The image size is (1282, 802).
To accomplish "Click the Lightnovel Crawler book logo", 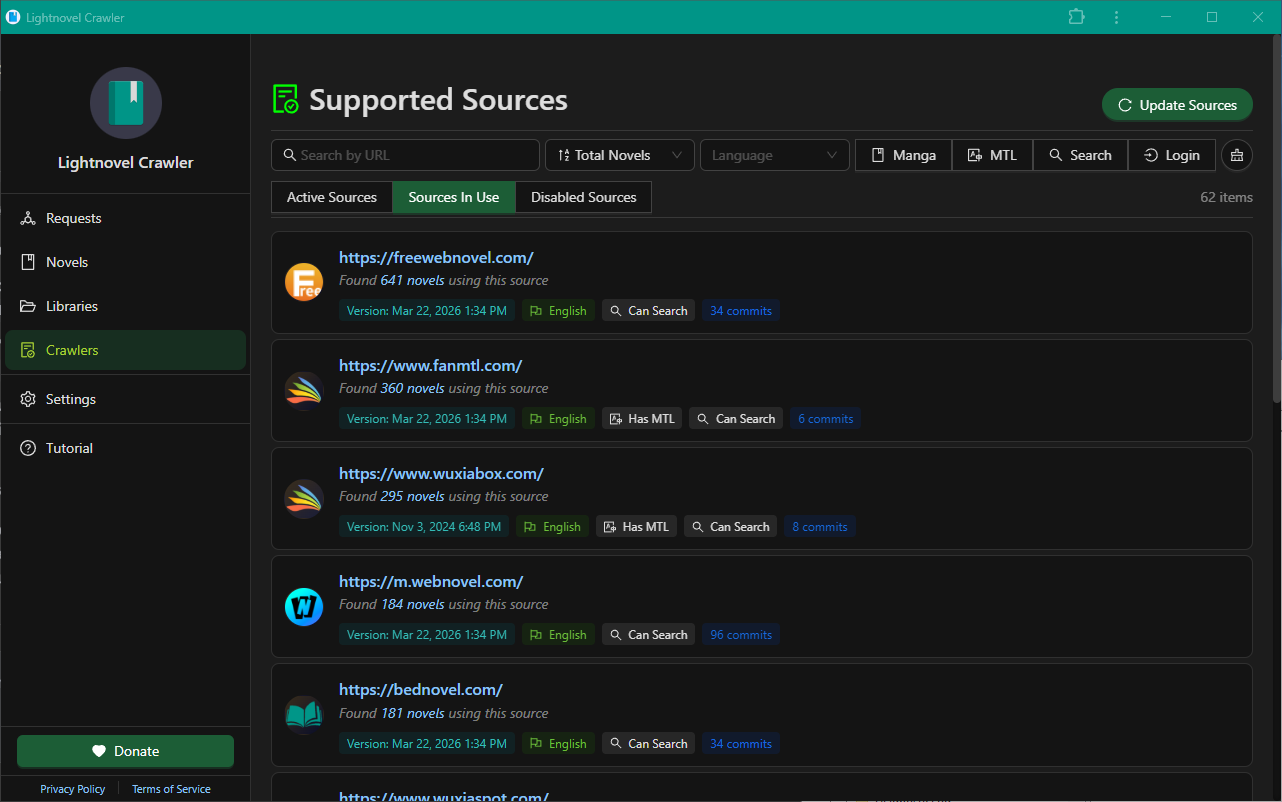I will 126,103.
